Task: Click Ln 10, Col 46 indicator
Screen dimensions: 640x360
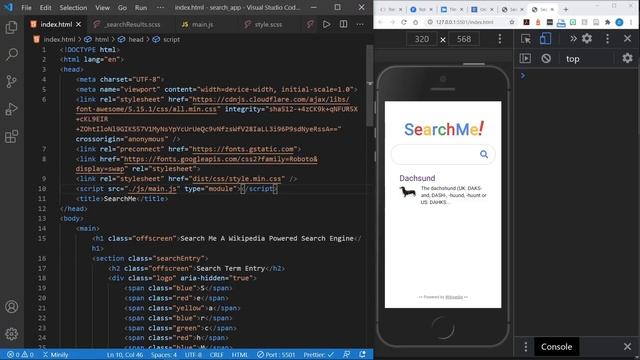Action: coord(125,355)
